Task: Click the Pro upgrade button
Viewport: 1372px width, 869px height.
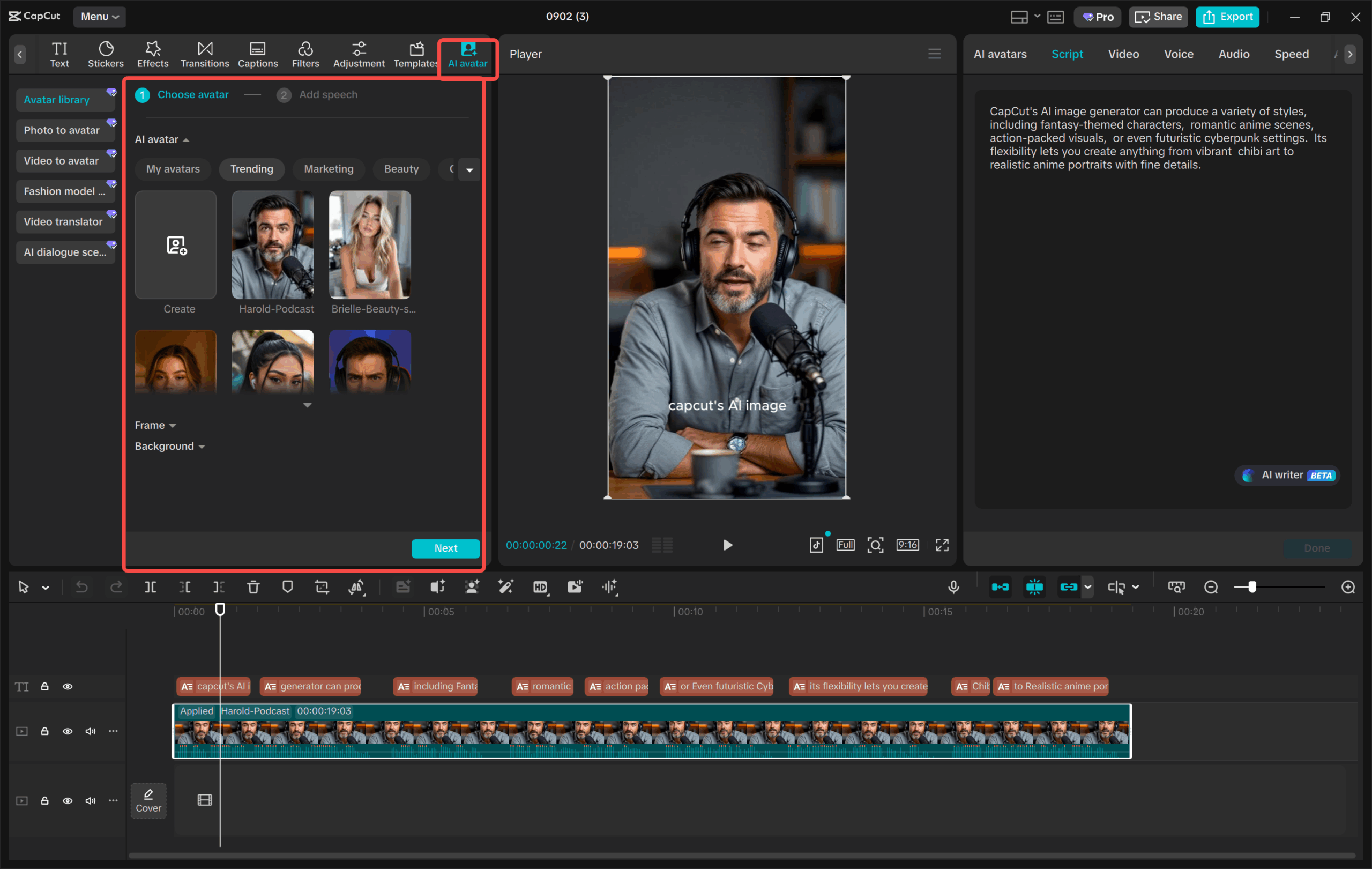Action: [x=1097, y=17]
